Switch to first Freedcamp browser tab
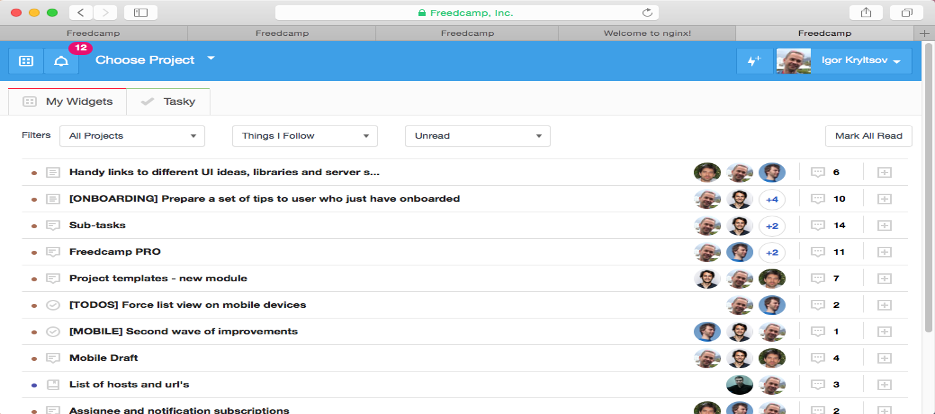The height and width of the screenshot is (414, 935). coord(94,33)
